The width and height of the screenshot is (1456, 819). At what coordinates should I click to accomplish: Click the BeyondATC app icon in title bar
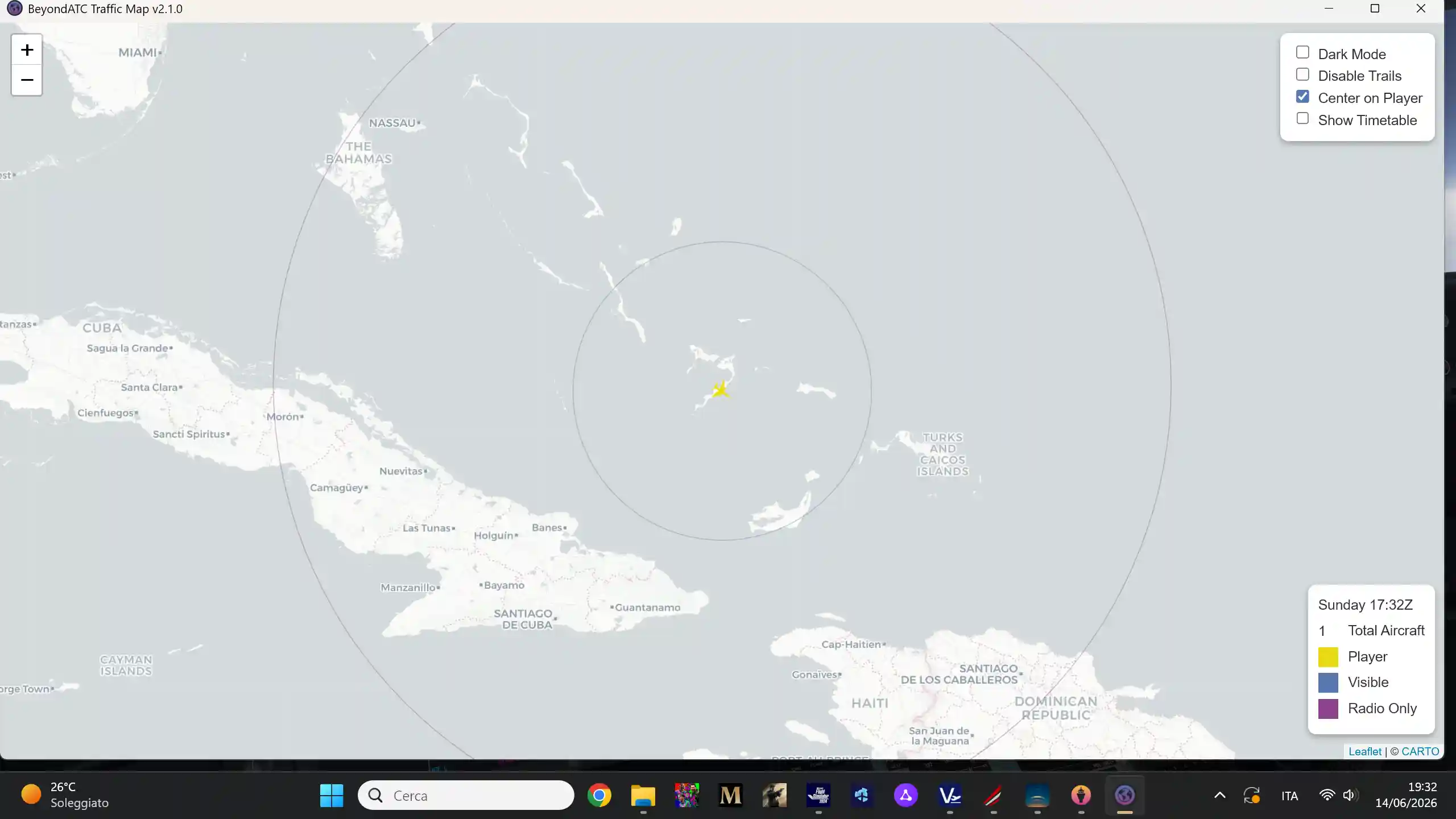(14, 9)
